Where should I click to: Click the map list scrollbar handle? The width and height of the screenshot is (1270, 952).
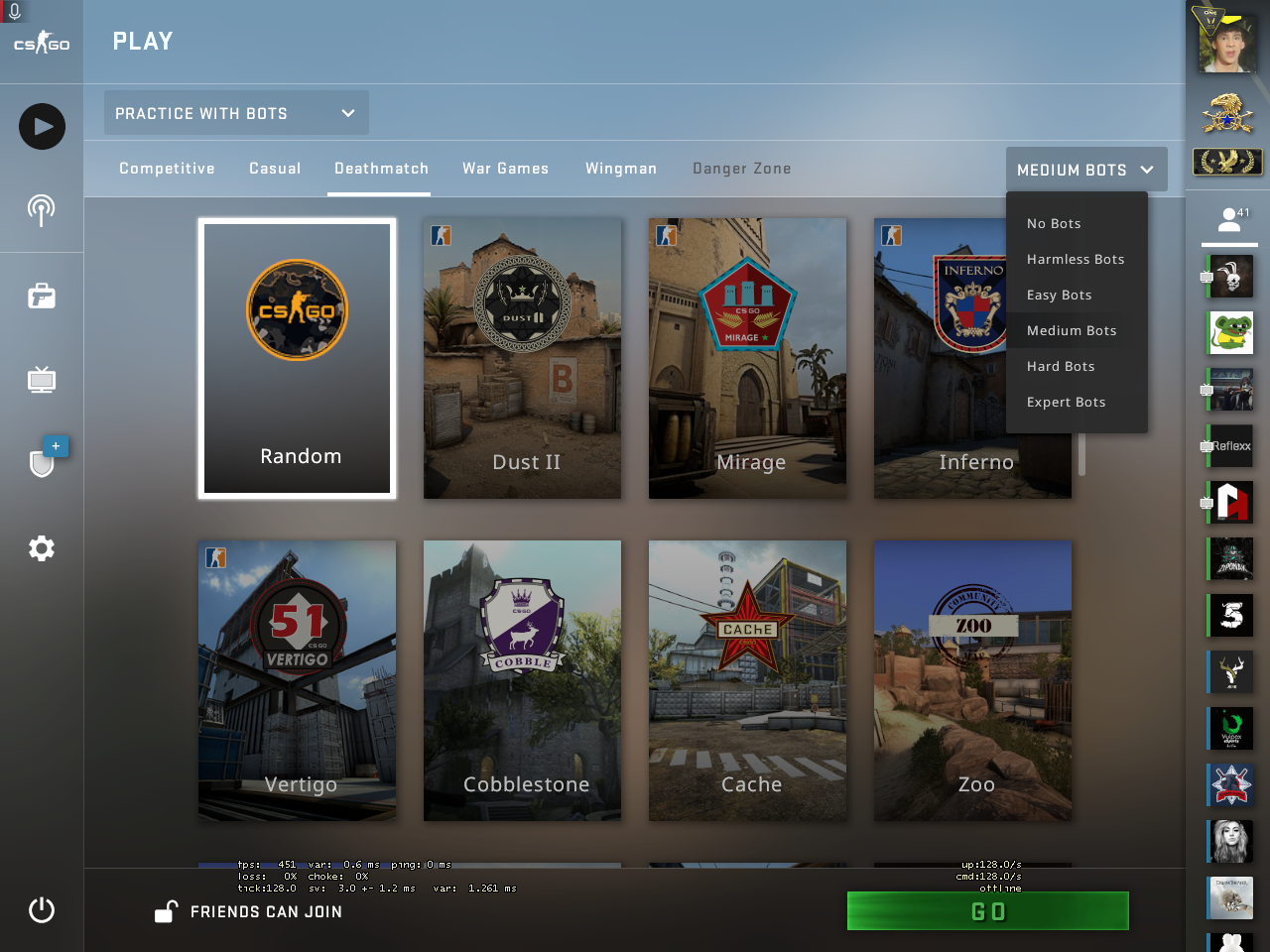1081,454
